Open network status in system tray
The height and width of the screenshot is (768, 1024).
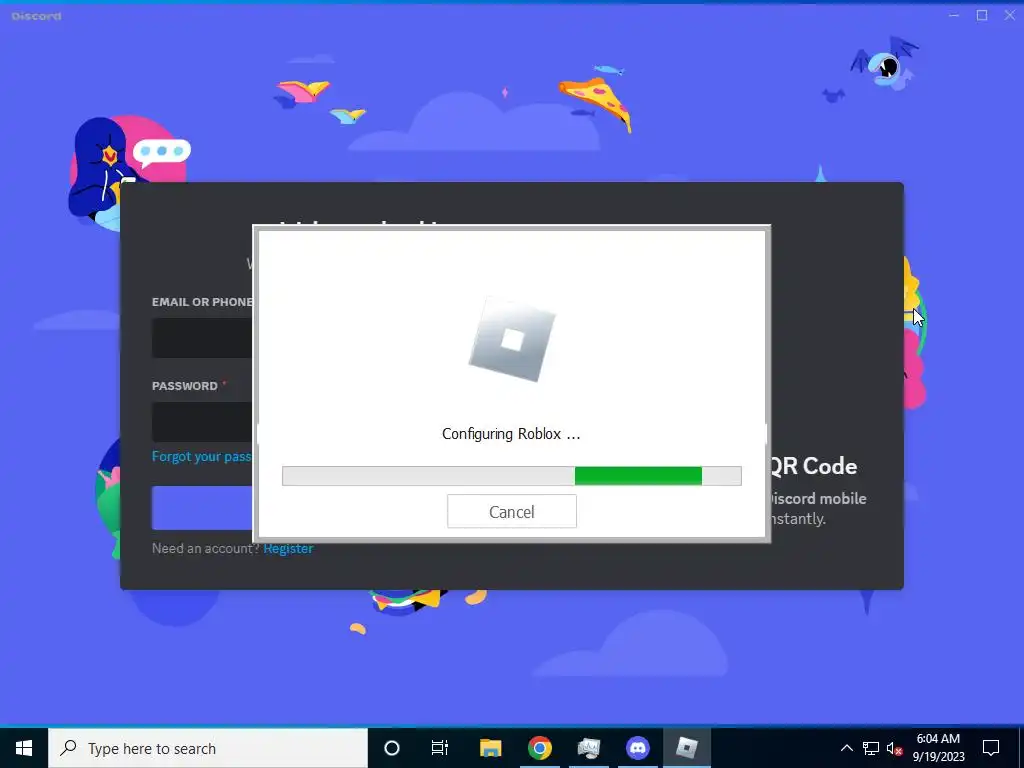(x=871, y=748)
